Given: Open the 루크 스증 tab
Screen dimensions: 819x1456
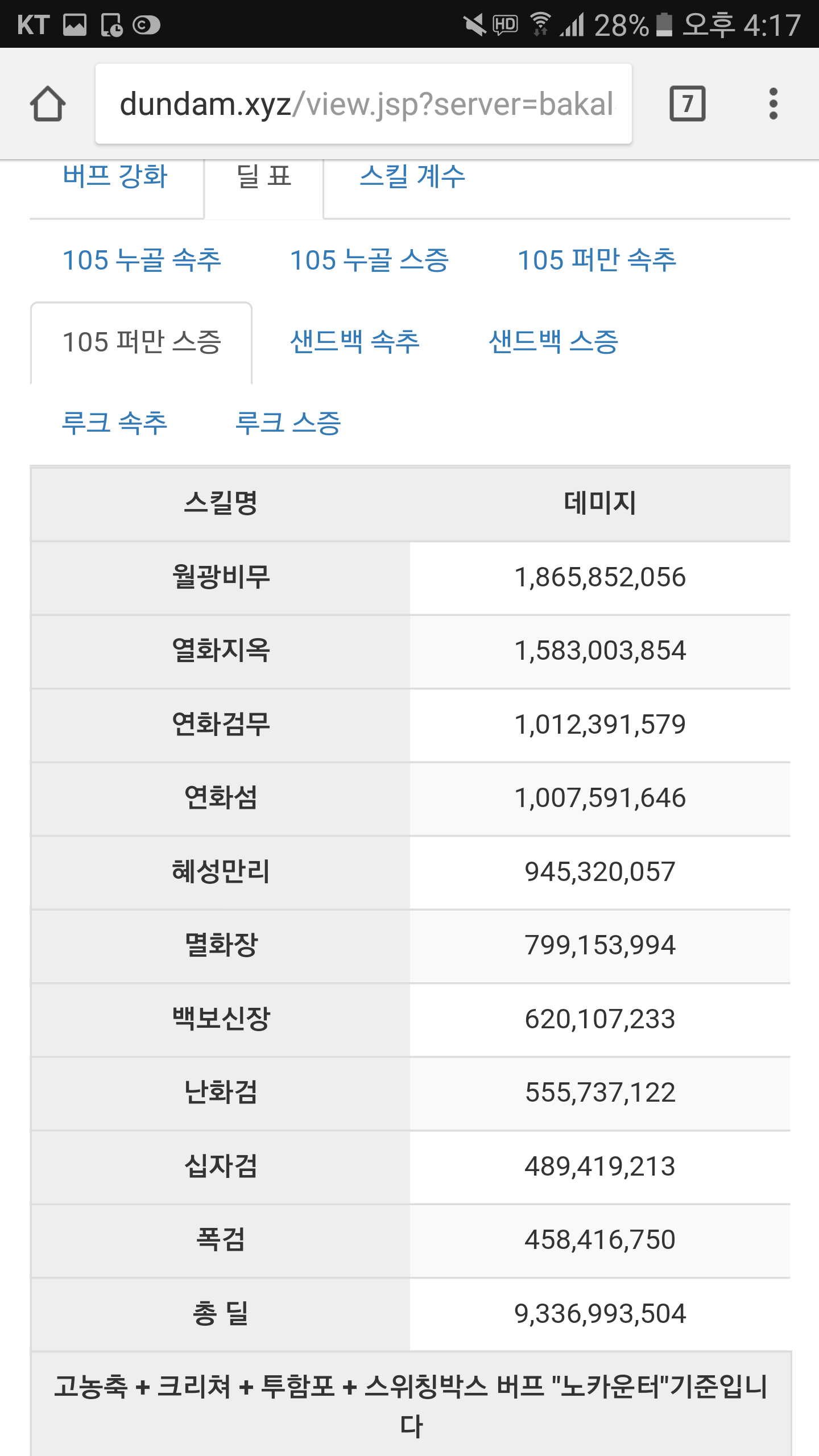Looking at the screenshot, I should [x=288, y=424].
